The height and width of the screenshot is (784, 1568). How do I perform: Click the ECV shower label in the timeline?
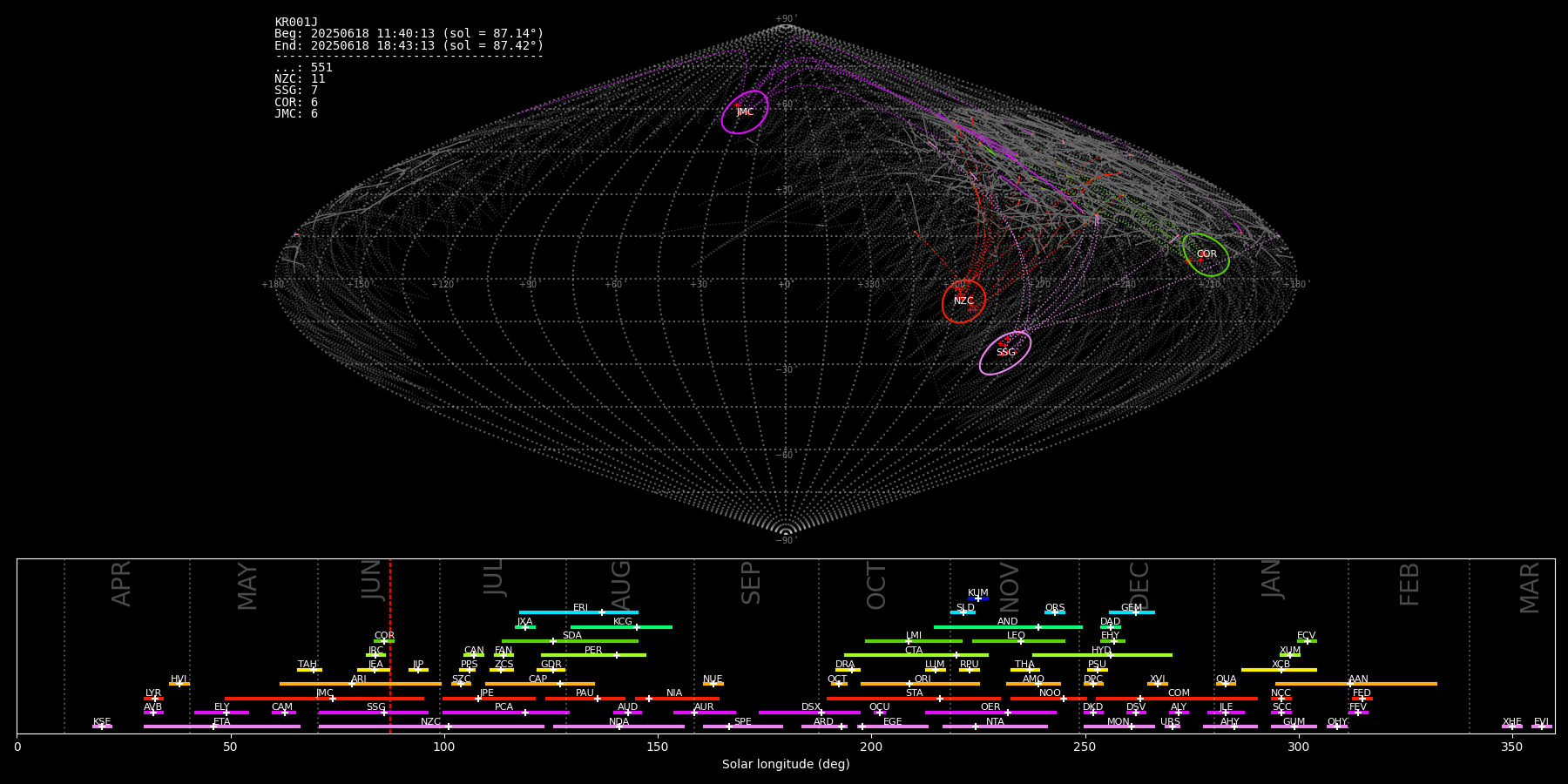[1306, 636]
